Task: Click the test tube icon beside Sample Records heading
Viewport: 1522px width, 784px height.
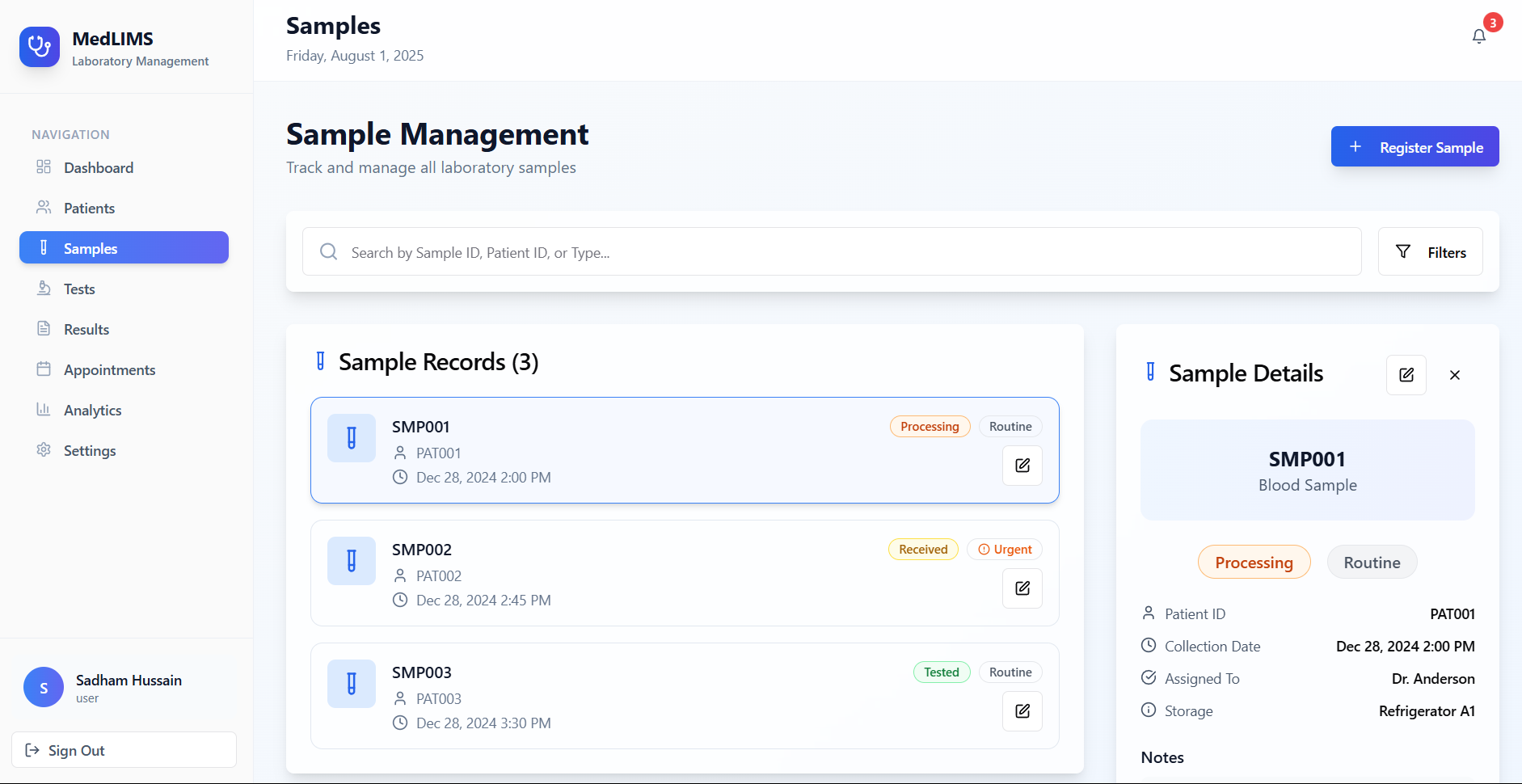Action: pos(321,361)
